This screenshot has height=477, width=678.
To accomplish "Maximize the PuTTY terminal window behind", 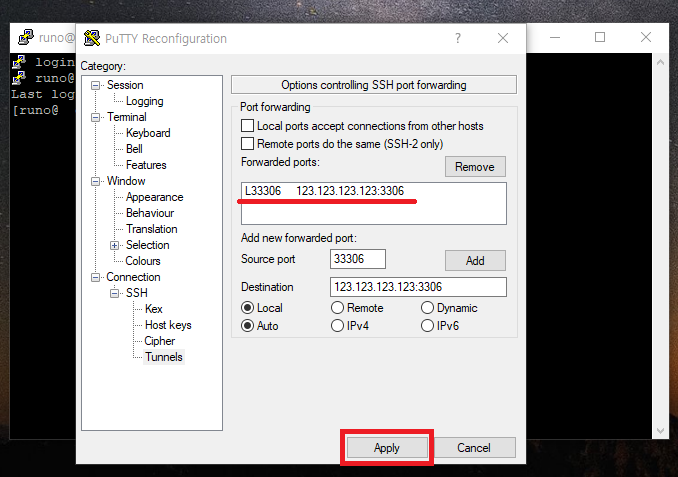I will coord(600,37).
